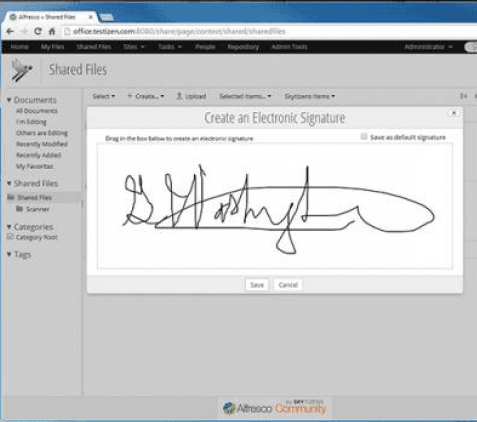The width and height of the screenshot is (477, 422).
Task: Click the browser home icon
Action: pyautogui.click(x=52, y=31)
